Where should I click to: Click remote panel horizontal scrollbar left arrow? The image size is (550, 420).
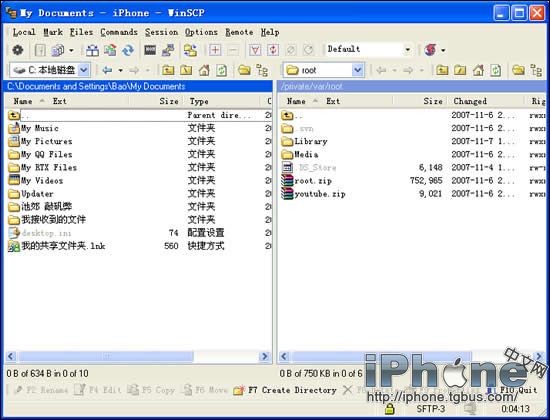[284, 356]
